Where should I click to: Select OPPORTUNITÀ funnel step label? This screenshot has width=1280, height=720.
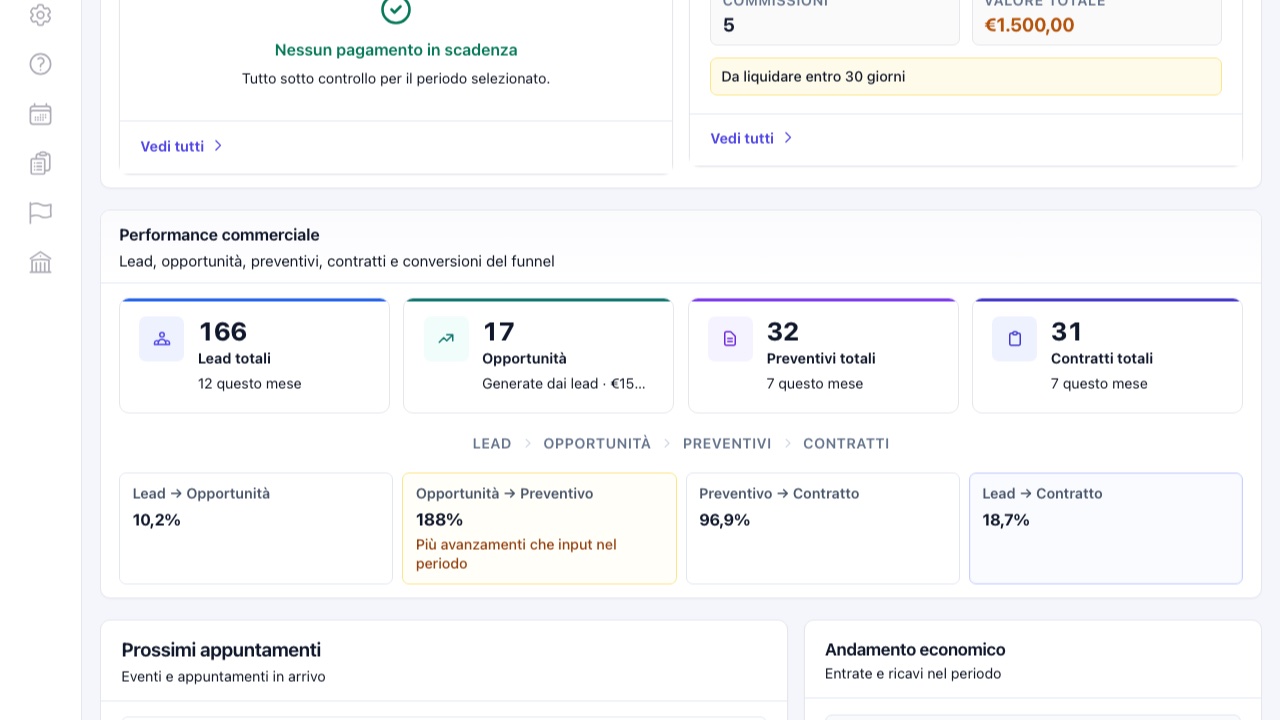coord(597,443)
